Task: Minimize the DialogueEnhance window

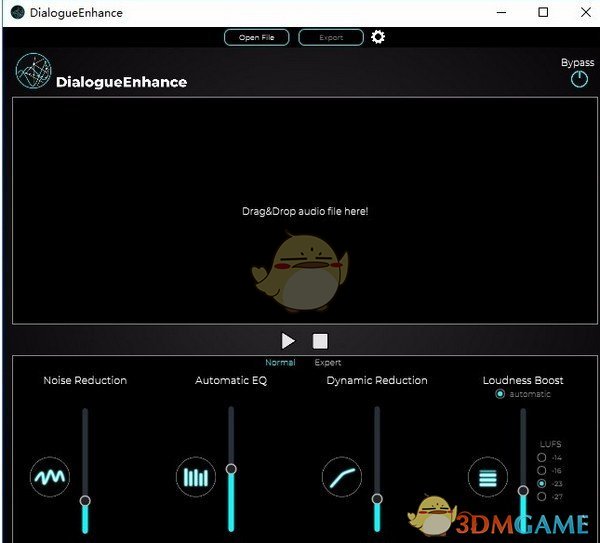Action: [x=501, y=12]
